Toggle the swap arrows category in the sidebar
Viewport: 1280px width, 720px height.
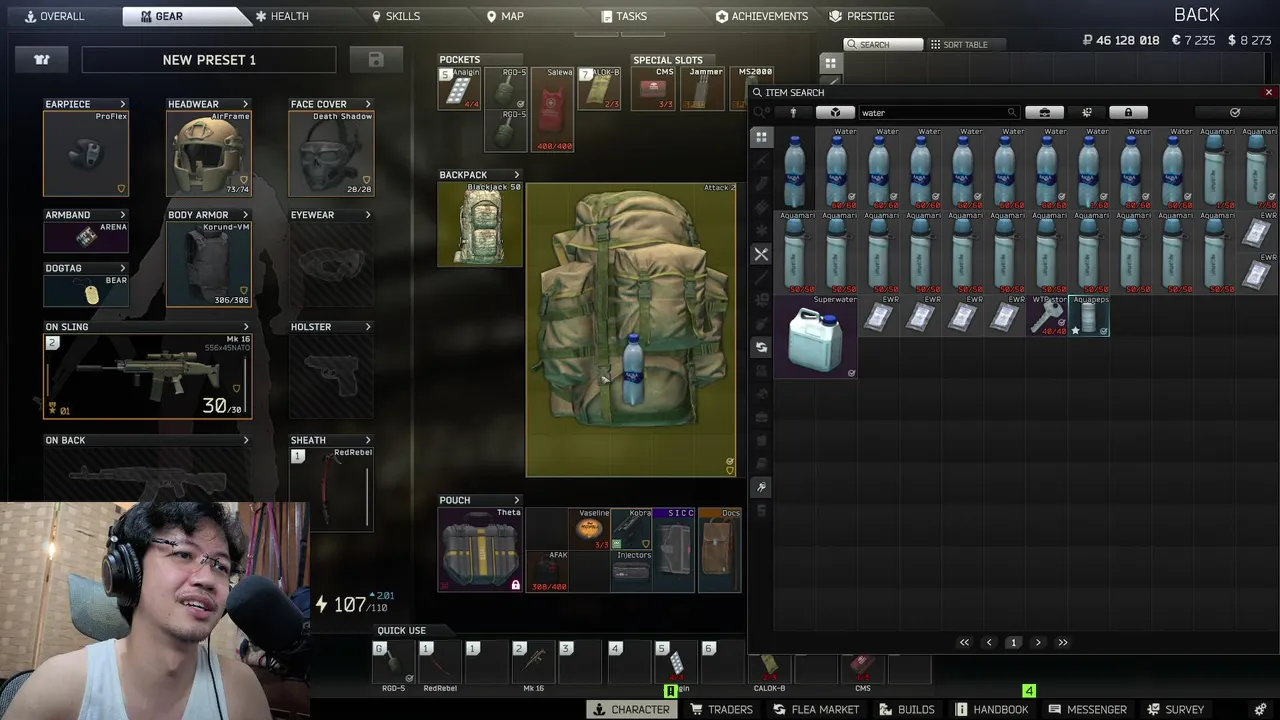761,347
